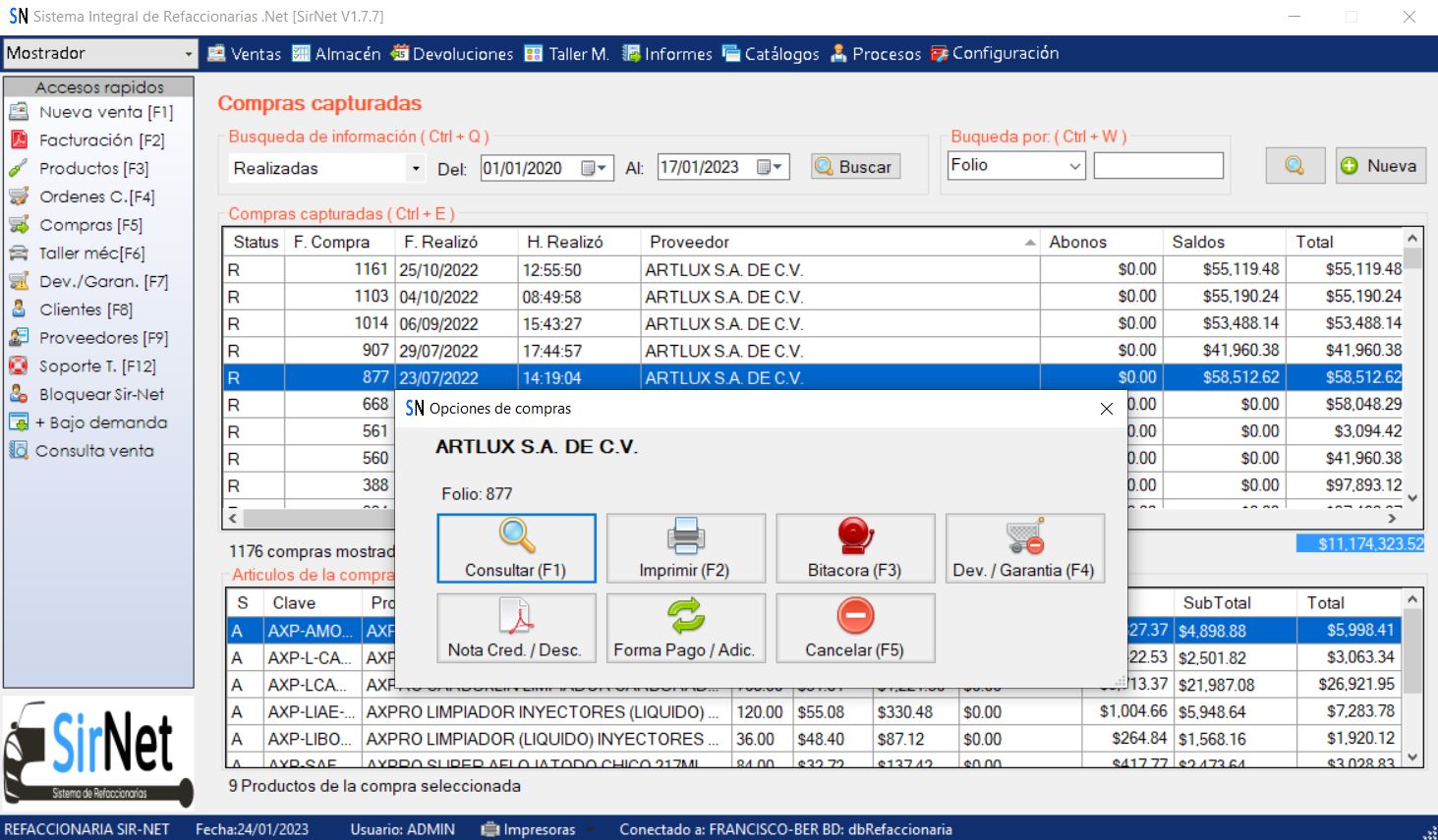
Task: Open the Taller M. menu
Action: [x=567, y=54]
